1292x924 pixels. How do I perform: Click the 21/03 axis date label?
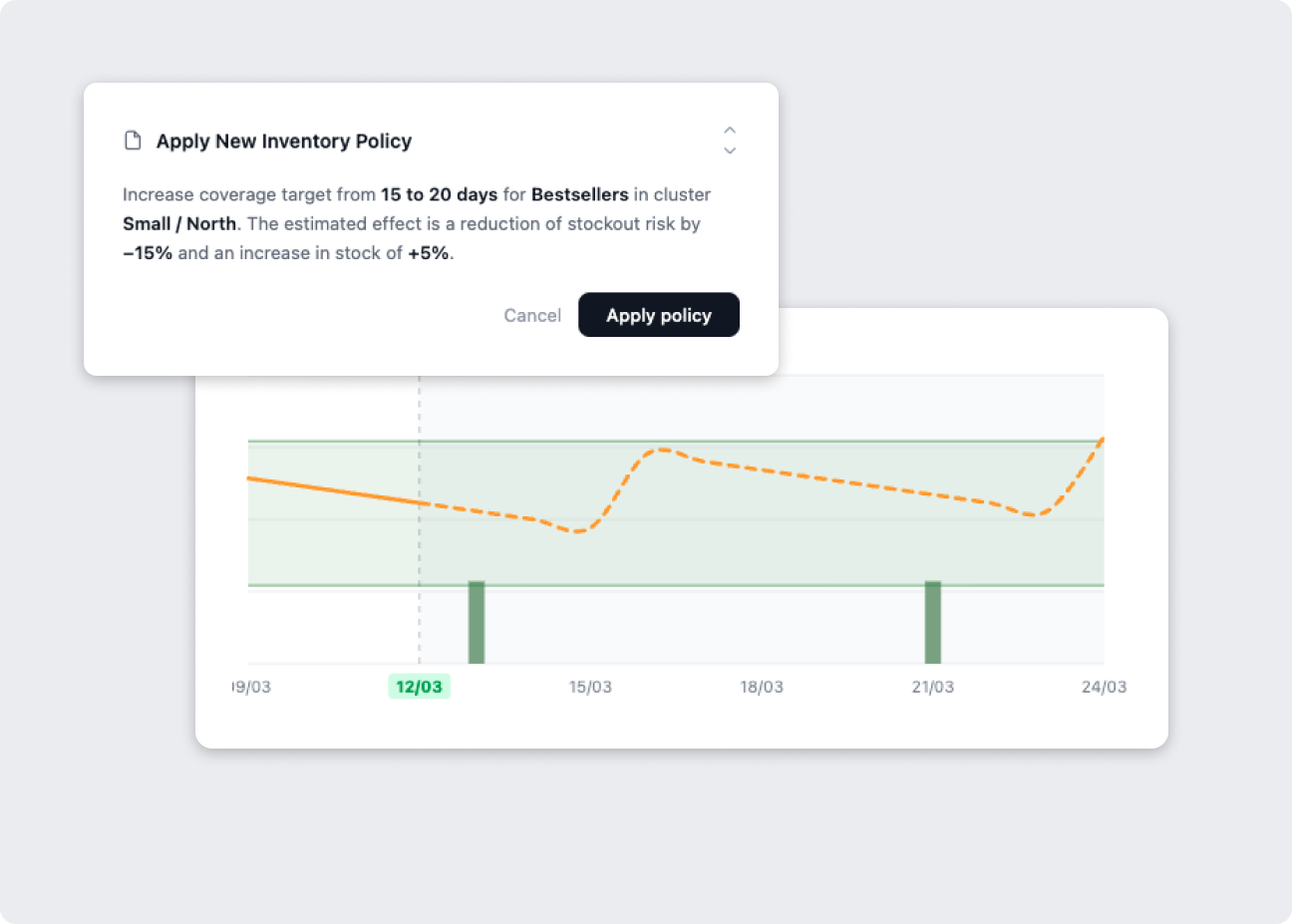tap(933, 687)
